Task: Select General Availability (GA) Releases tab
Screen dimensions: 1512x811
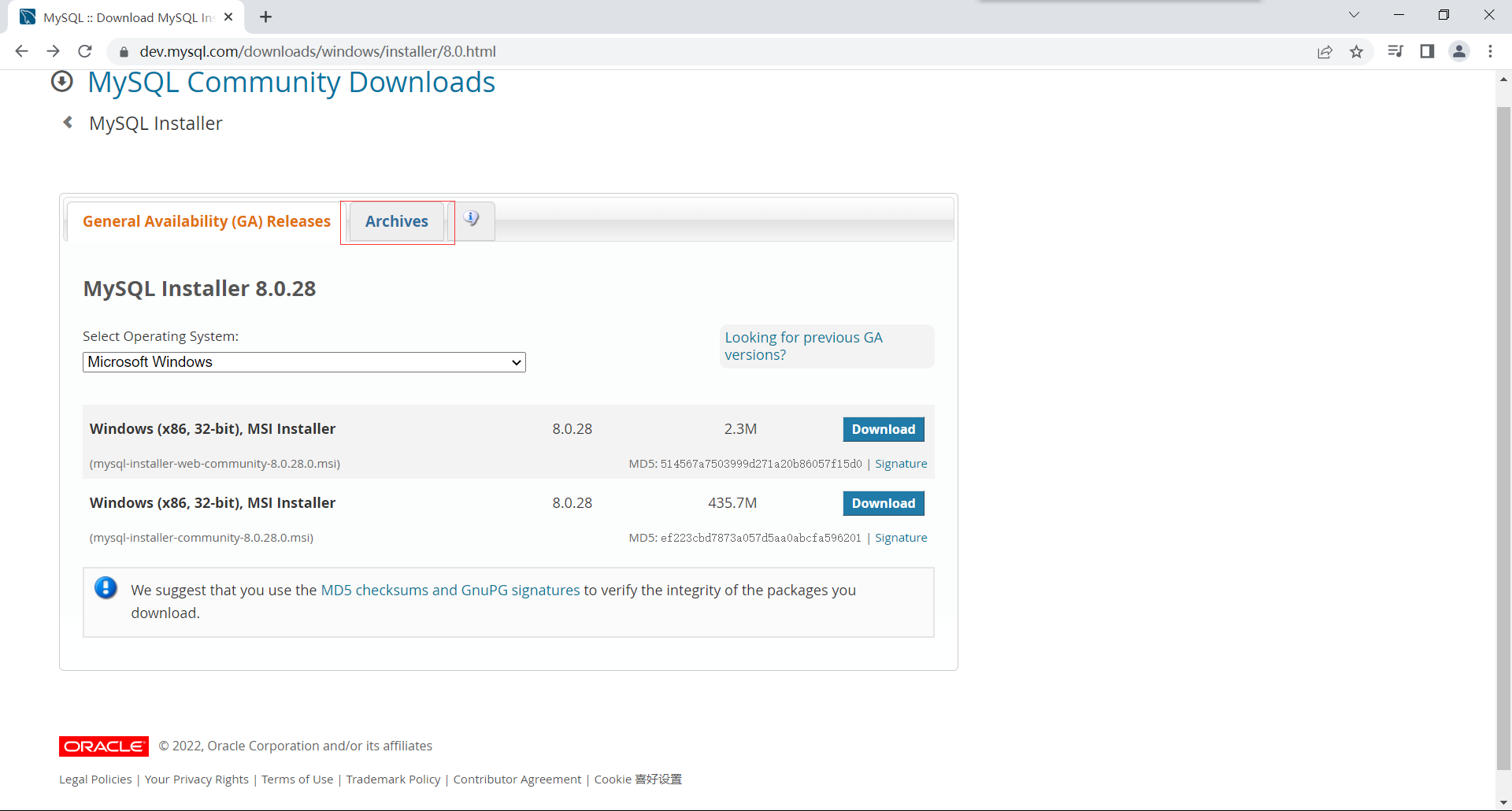Action: point(206,221)
